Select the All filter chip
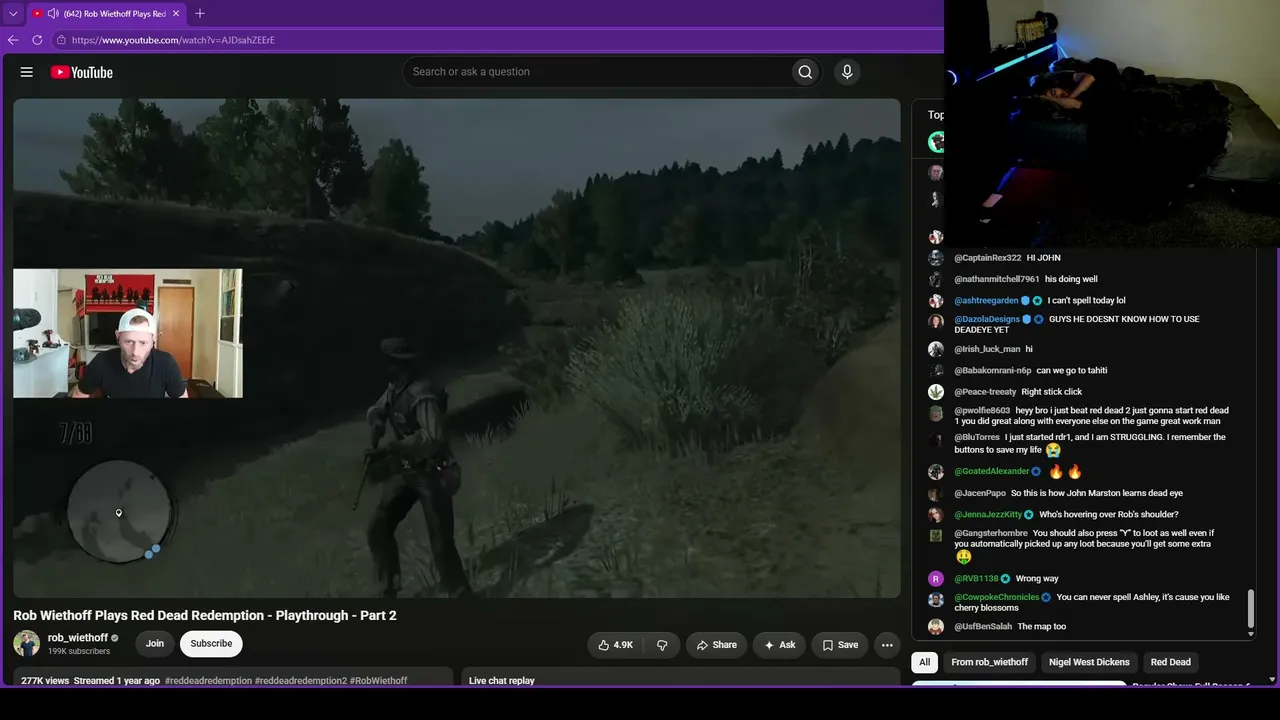Viewport: 1280px width, 720px height. (925, 662)
